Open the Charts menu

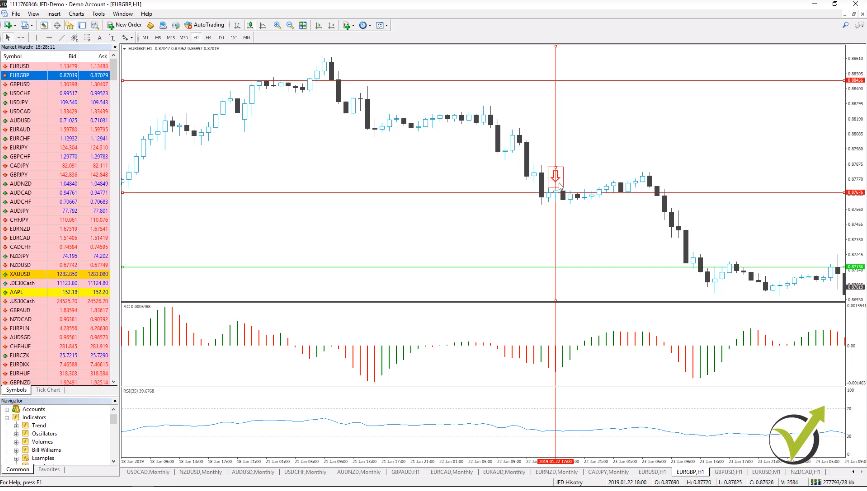pyautogui.click(x=76, y=14)
